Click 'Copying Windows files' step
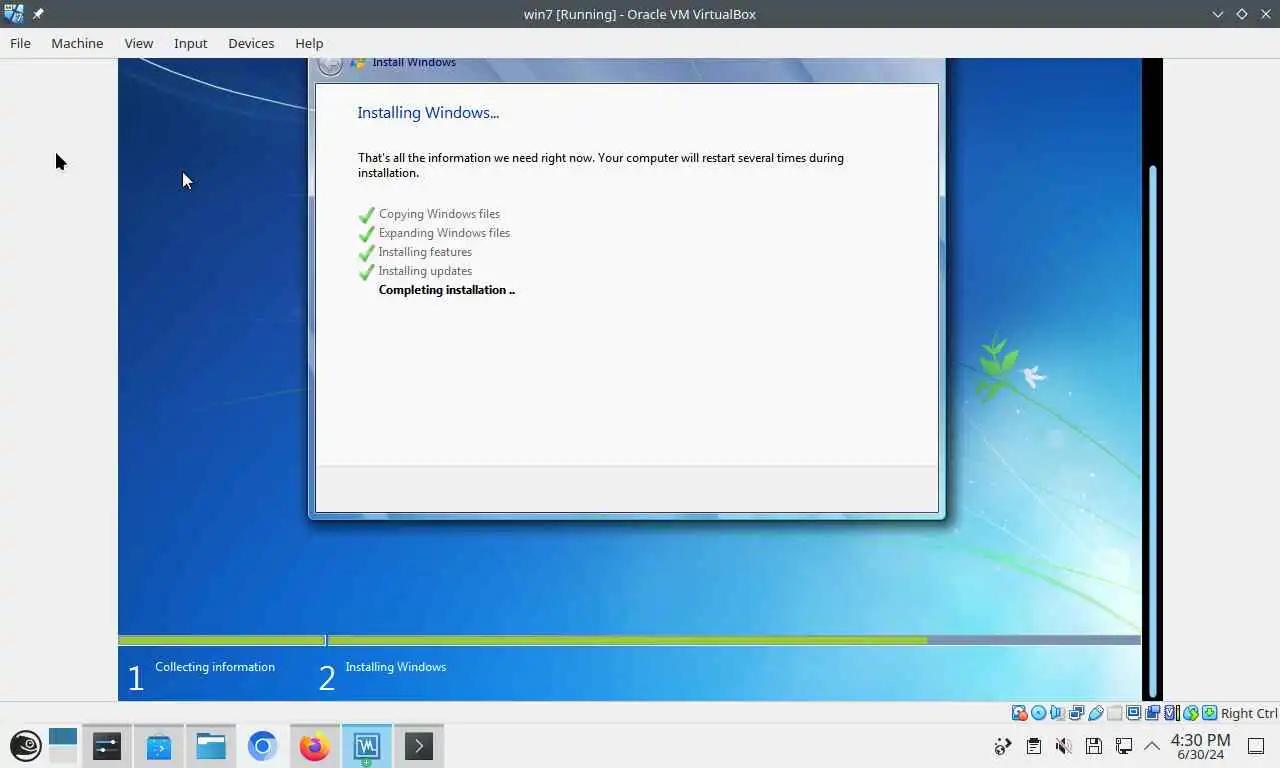Viewport: 1280px width, 768px height. tap(439, 214)
